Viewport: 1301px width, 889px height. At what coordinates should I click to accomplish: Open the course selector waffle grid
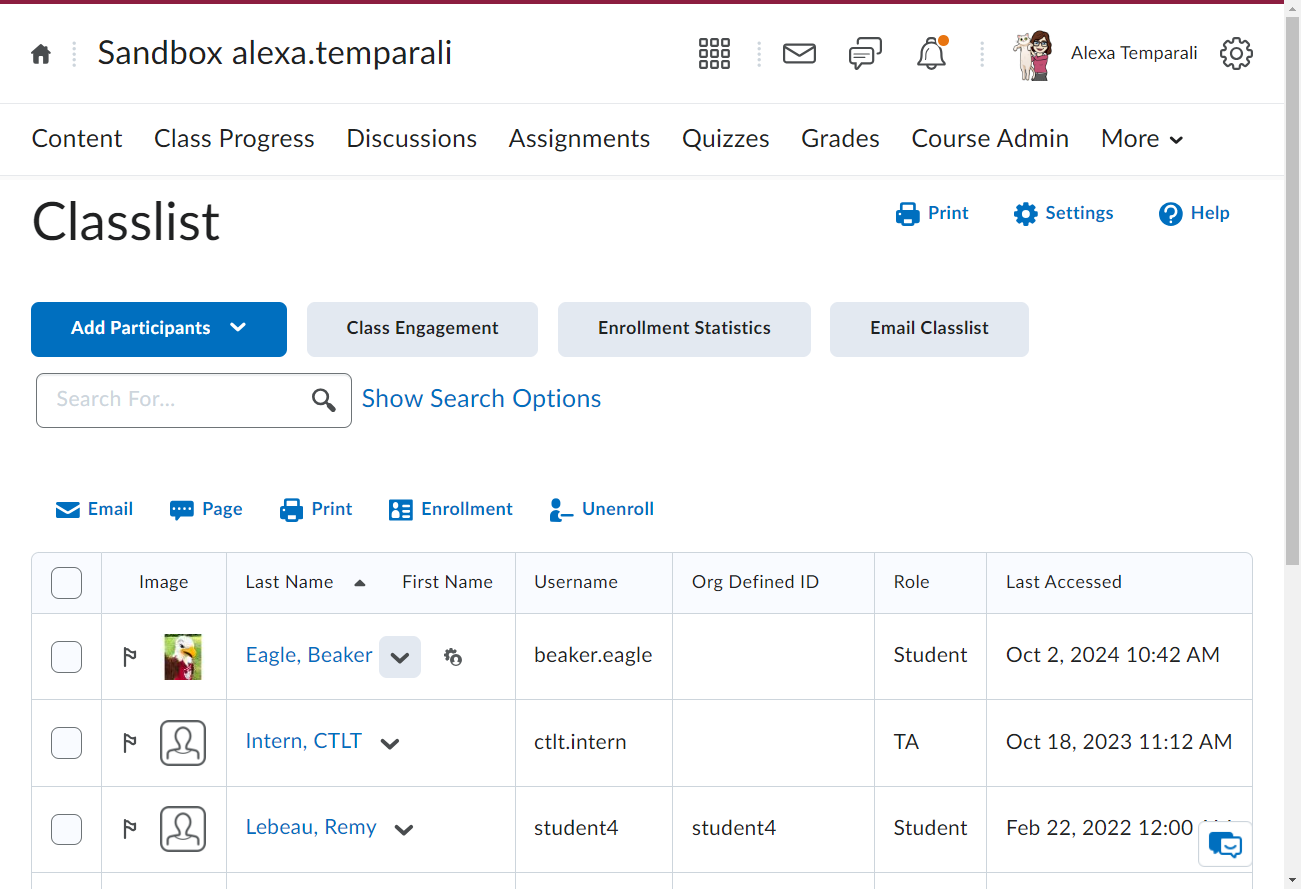click(714, 53)
